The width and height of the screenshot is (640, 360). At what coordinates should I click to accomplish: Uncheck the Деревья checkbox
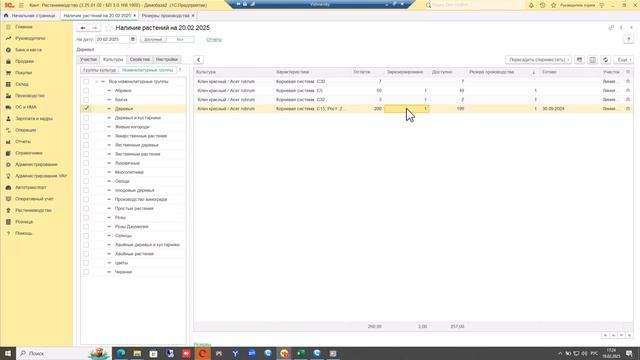coord(86,109)
